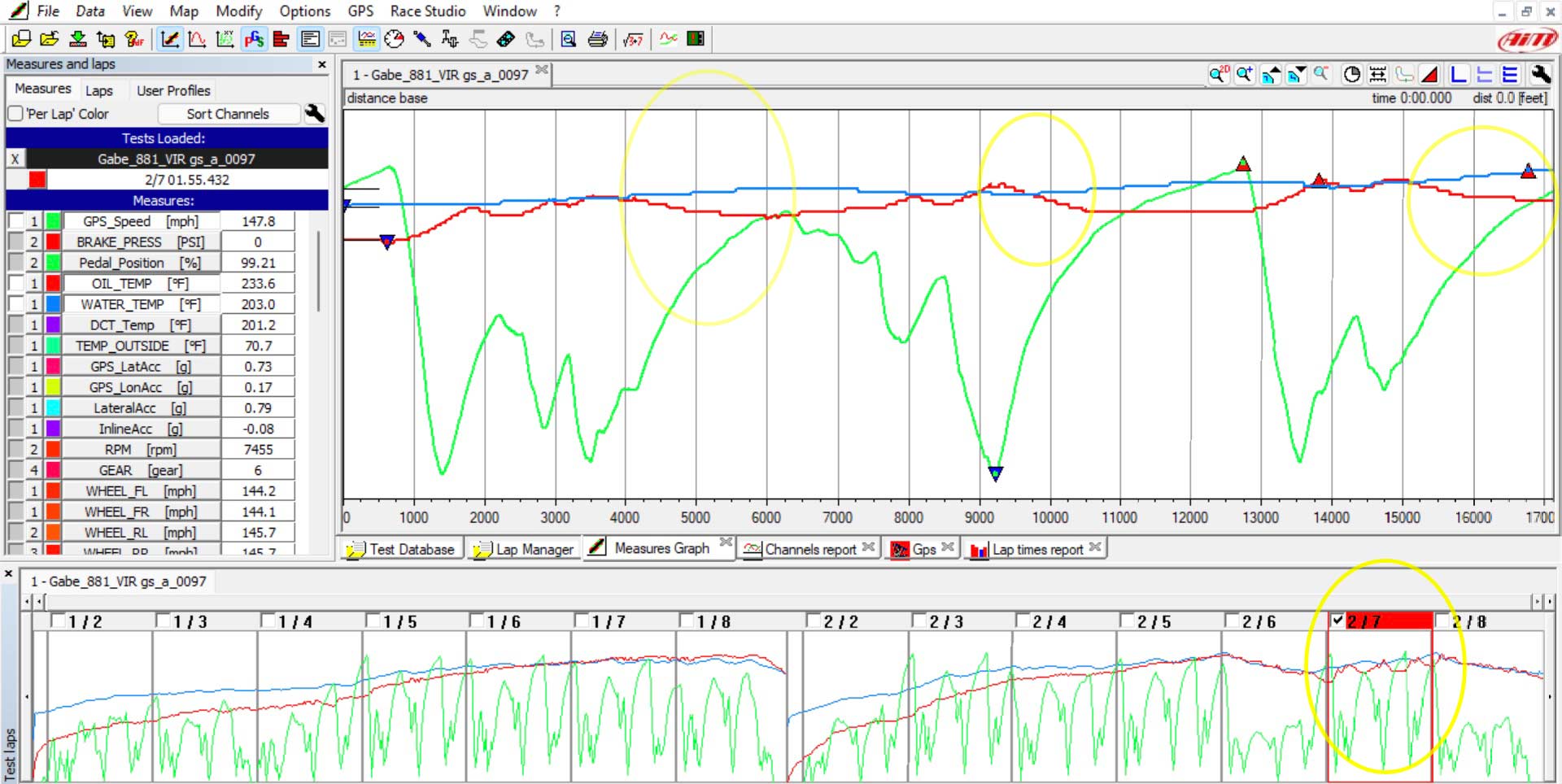Close the Measures and laps panel
Screen dimensions: 1562x784
(322, 64)
